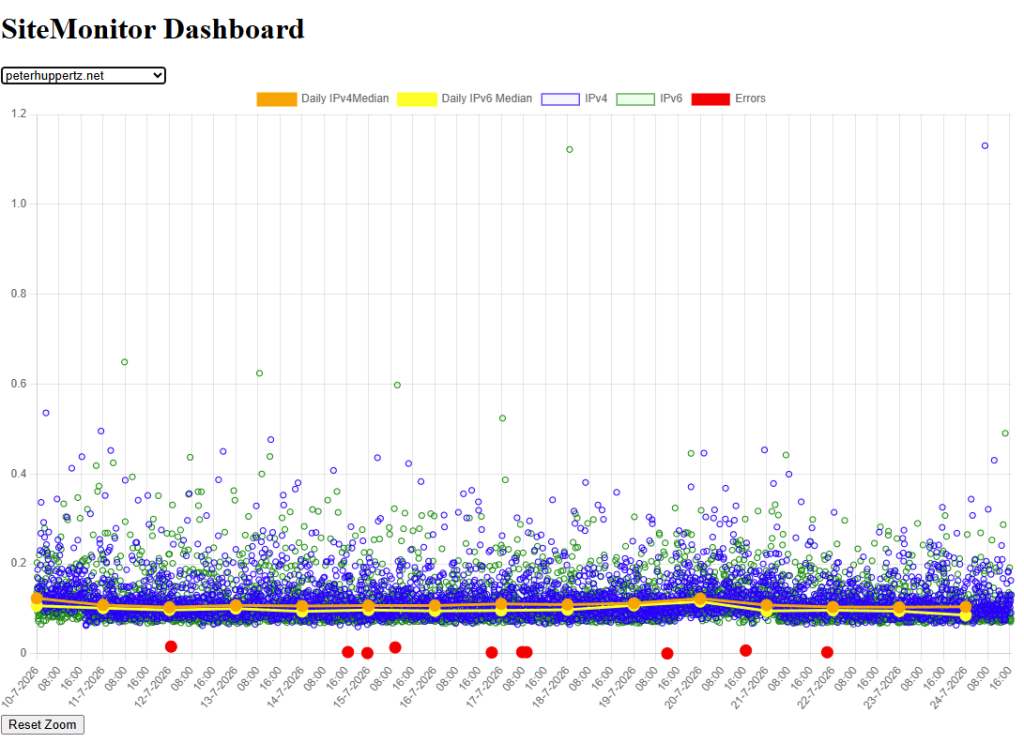This screenshot has width=1024, height=743.
Task: Hide the IPv4 dataset via legend box
Action: [x=560, y=99]
